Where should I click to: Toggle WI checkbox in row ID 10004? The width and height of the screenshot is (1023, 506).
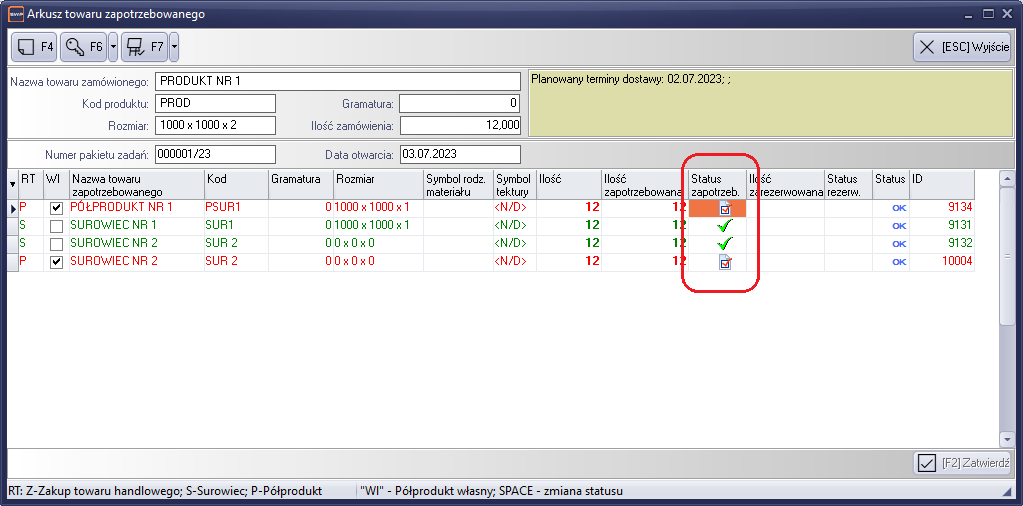click(x=57, y=262)
